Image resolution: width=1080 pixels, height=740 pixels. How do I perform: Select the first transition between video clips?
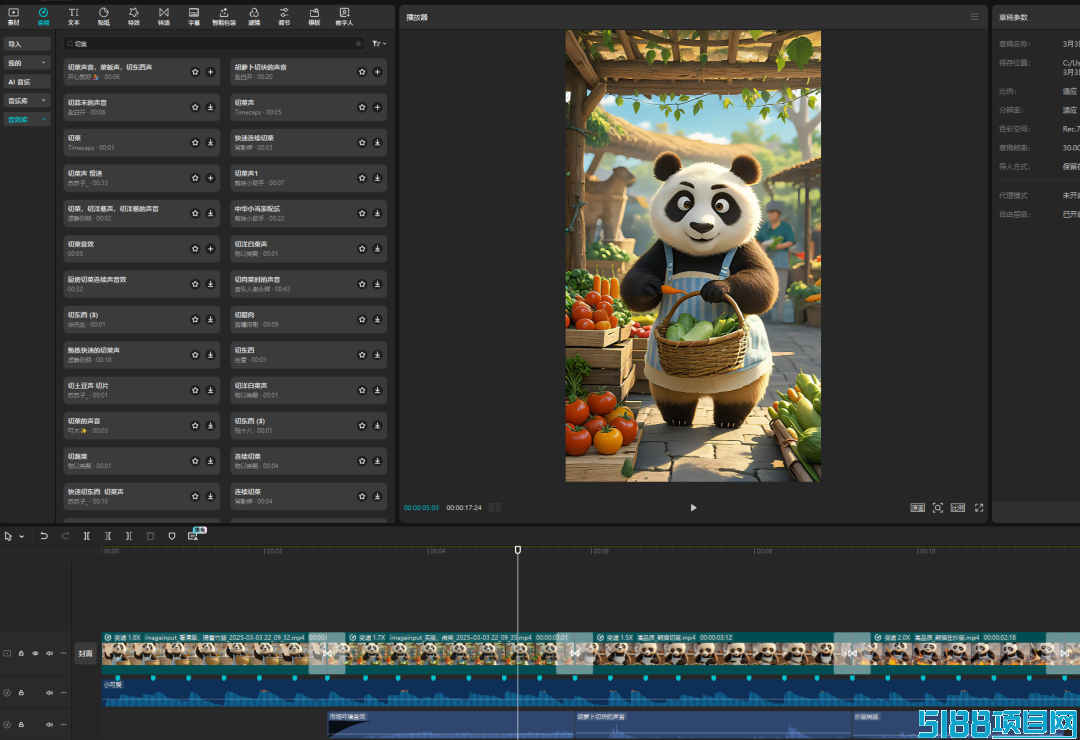click(x=327, y=652)
